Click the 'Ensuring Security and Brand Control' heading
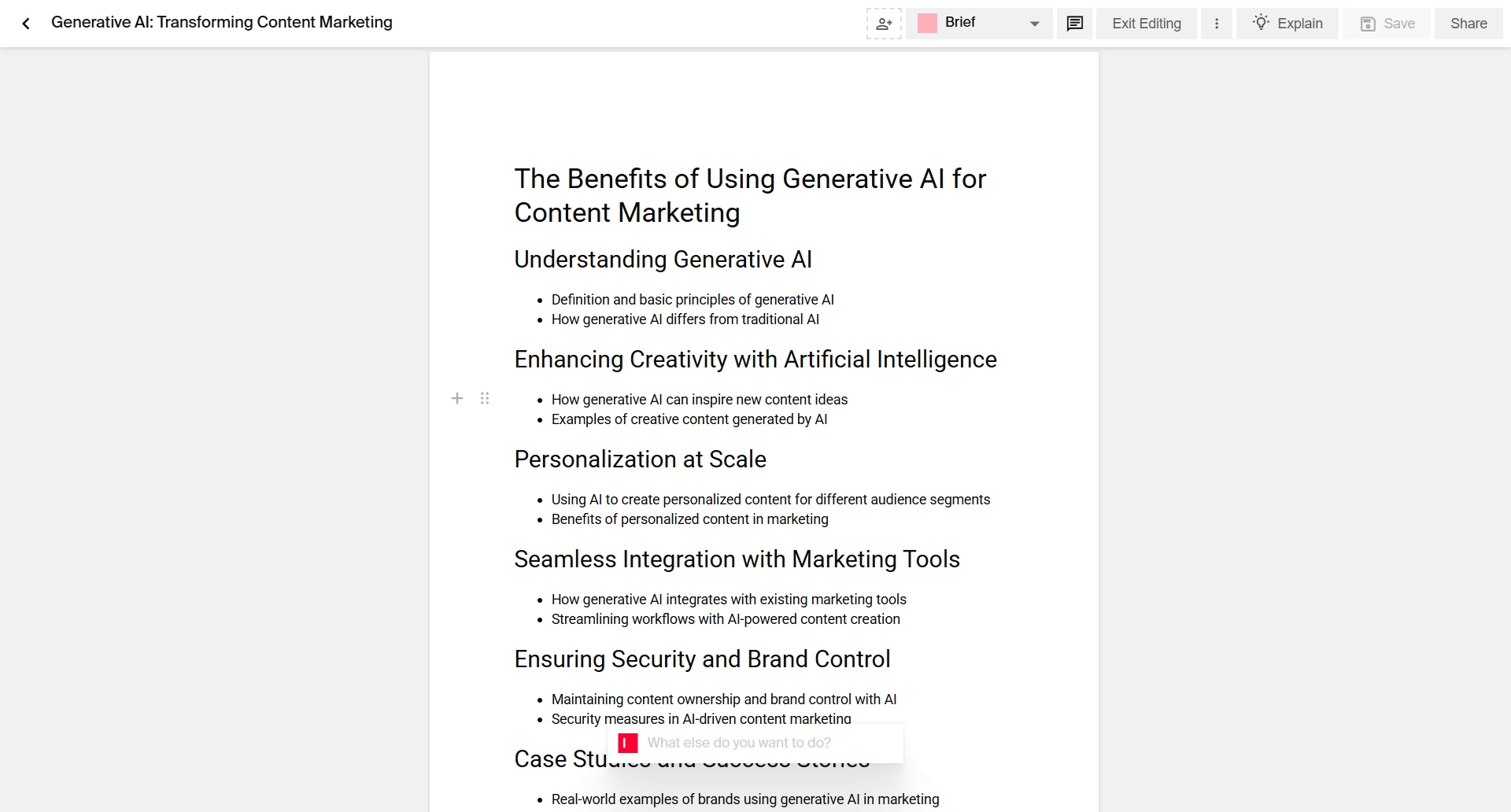This screenshot has height=812, width=1511. click(x=703, y=659)
